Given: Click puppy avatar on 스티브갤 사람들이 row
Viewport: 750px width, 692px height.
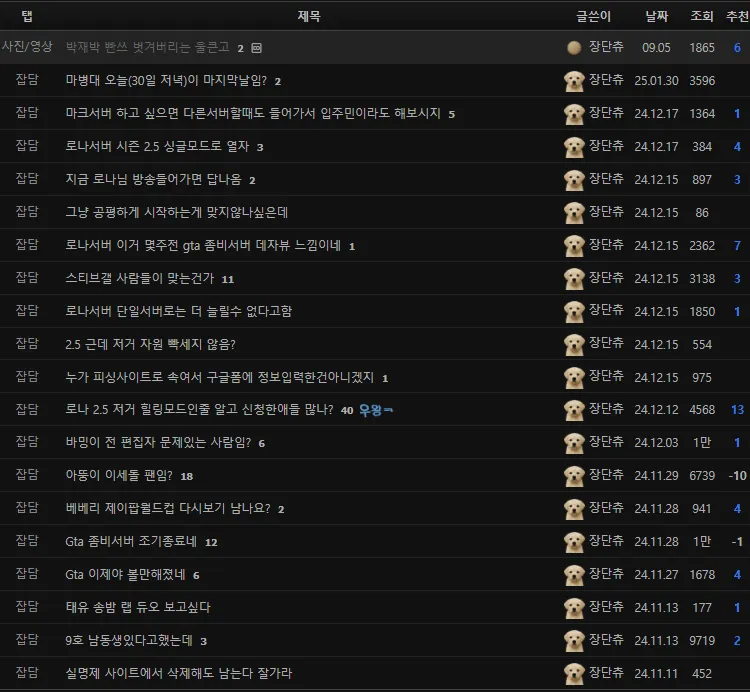Looking at the screenshot, I should click(x=574, y=279).
